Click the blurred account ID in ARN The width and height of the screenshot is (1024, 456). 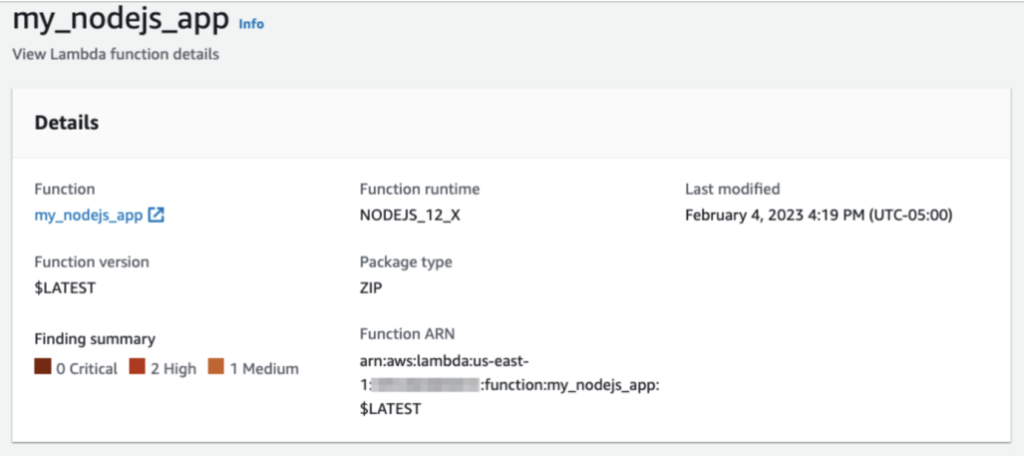[x=426, y=385]
